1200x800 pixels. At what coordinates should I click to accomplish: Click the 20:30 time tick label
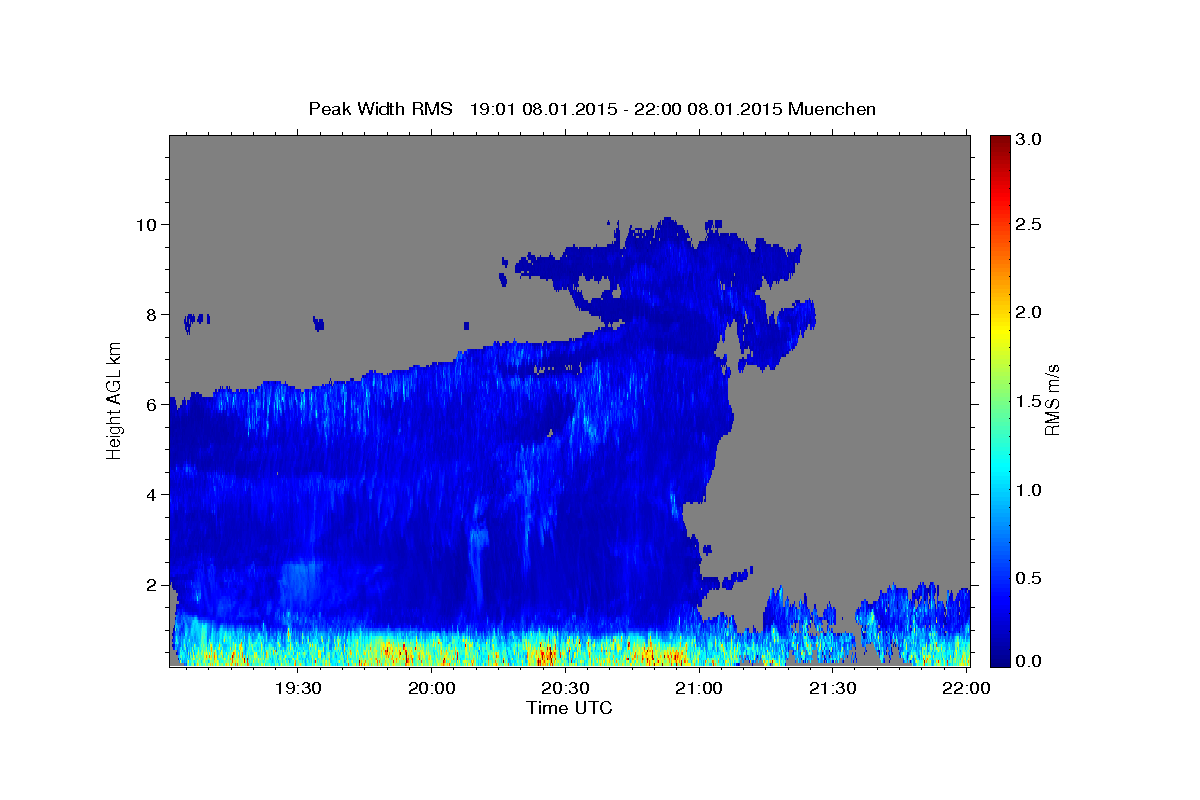pyautogui.click(x=565, y=688)
